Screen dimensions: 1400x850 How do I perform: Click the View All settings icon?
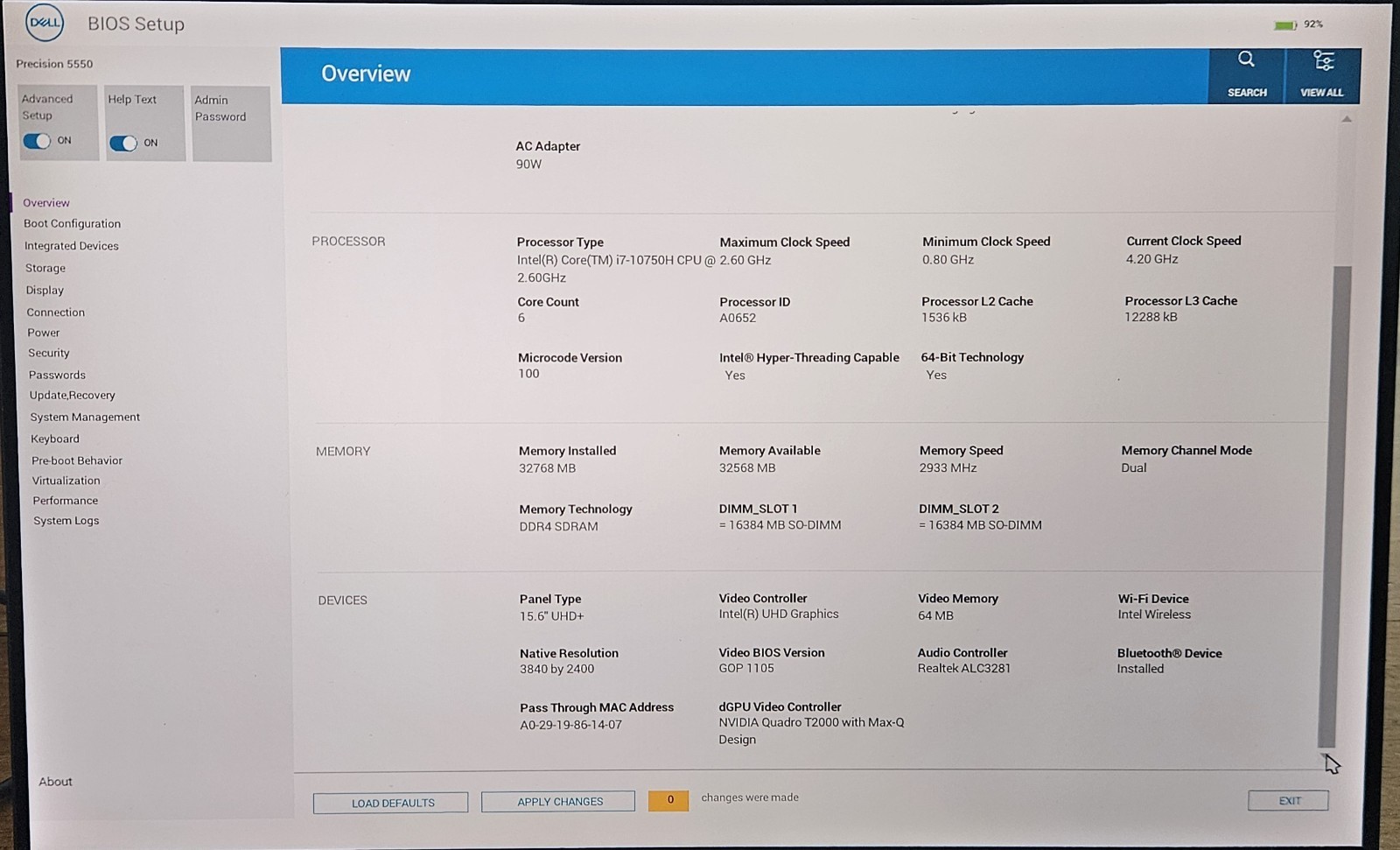[x=1323, y=60]
